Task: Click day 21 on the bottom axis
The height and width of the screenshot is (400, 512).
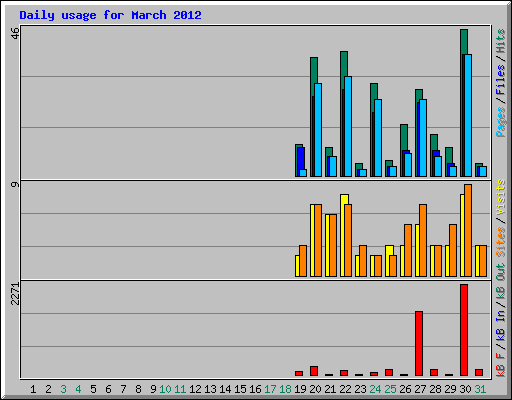Action: pos(330,389)
